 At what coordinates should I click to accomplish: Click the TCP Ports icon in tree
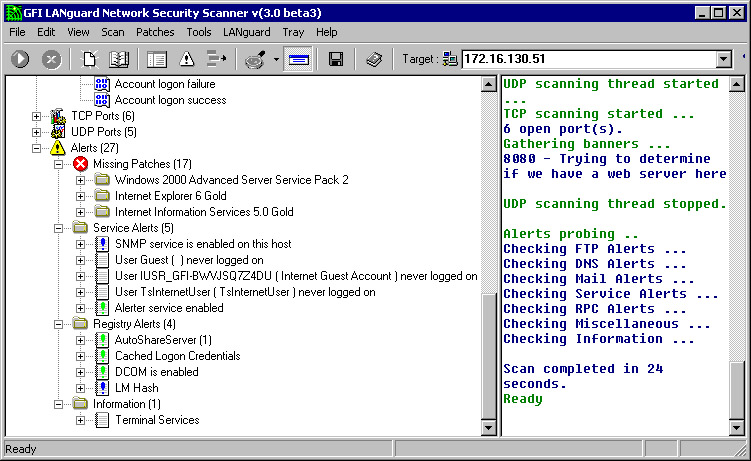click(58, 116)
